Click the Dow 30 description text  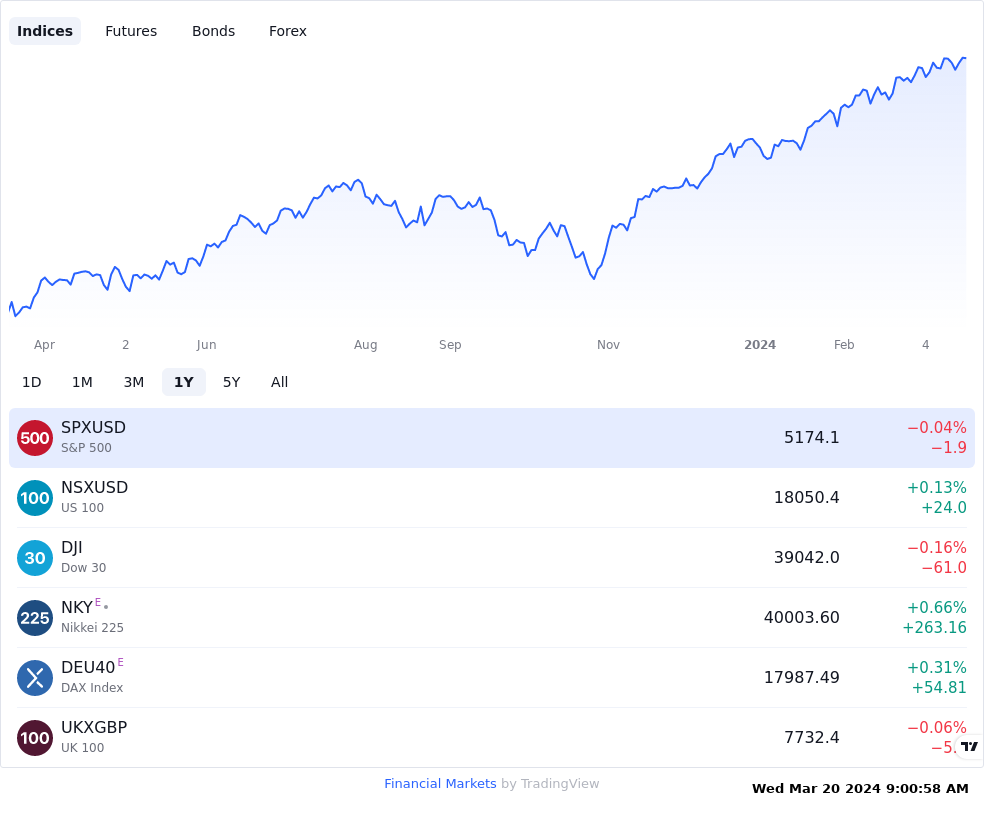(83, 568)
